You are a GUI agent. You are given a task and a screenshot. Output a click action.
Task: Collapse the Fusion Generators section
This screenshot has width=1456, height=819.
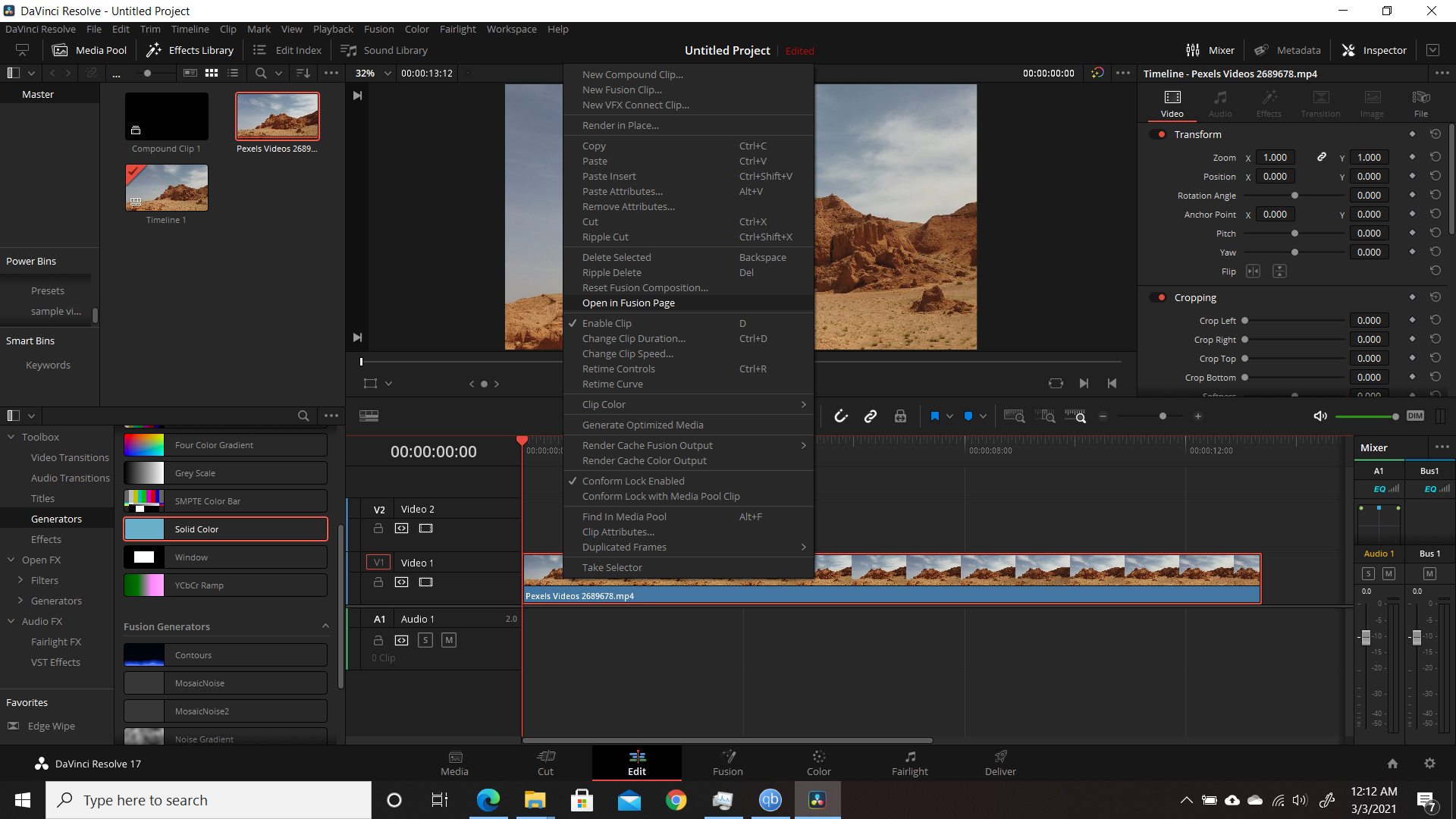pos(325,626)
